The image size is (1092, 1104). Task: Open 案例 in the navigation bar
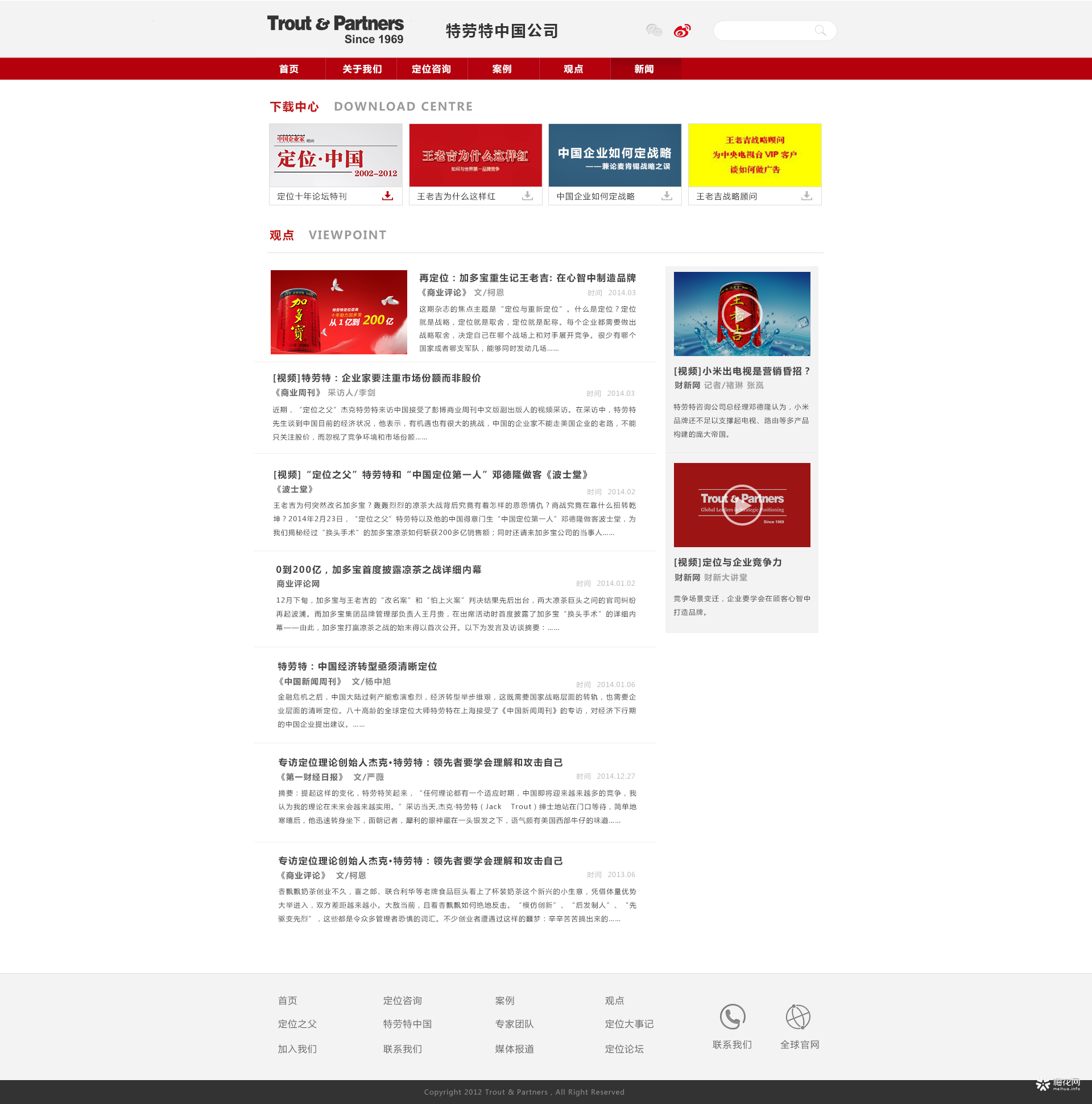pos(502,69)
